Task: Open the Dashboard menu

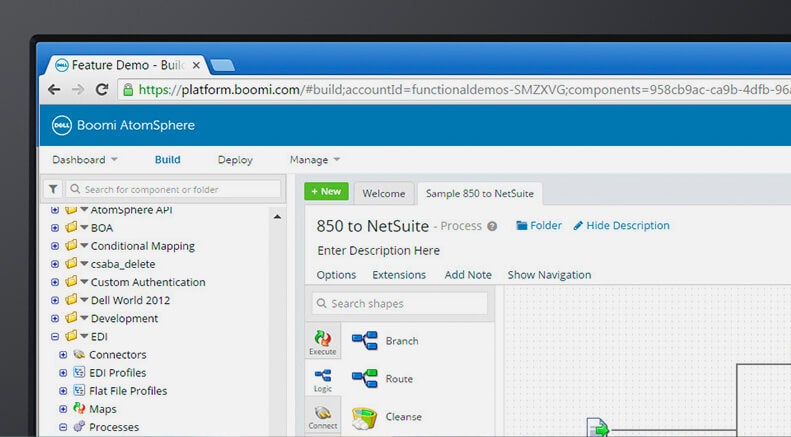Action: click(85, 160)
